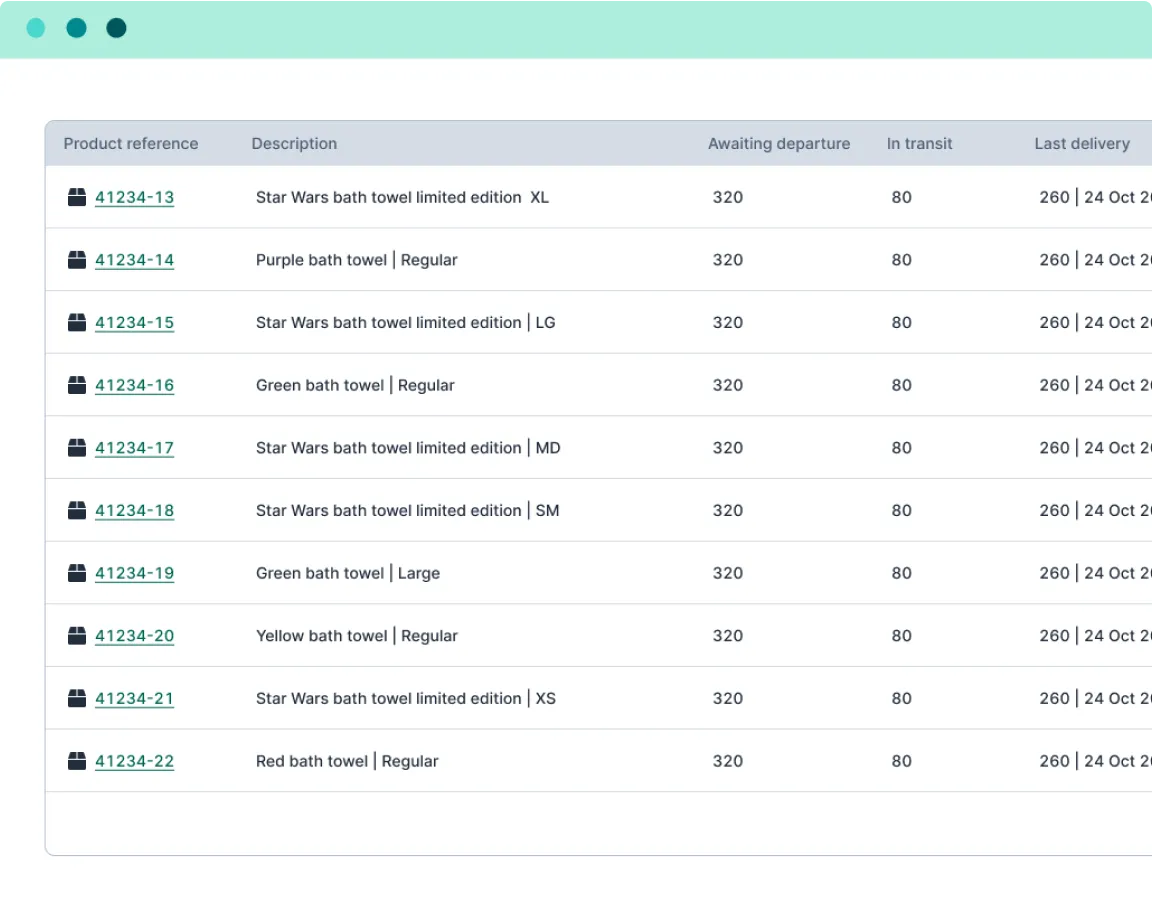Select the Green bath towel | Large description
Image resolution: width=1152 pixels, height=915 pixels.
pos(348,573)
